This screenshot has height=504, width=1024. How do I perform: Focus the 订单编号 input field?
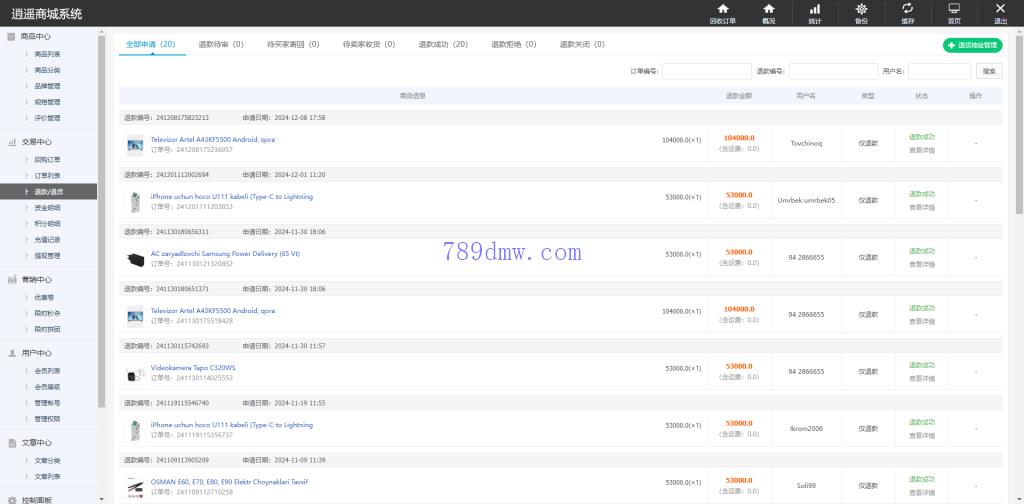707,72
